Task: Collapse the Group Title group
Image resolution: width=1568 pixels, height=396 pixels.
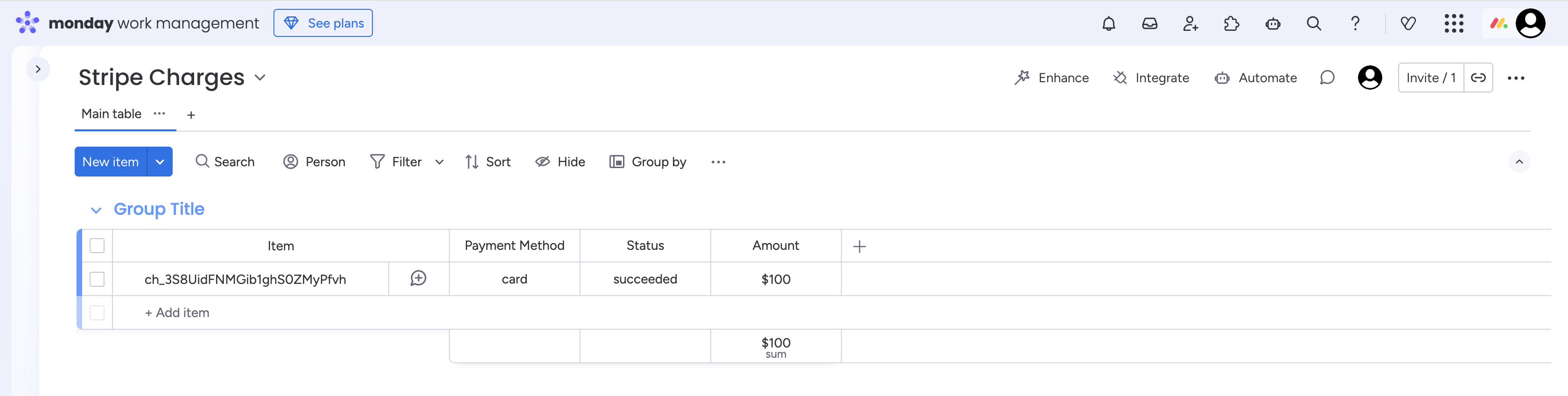Action: point(96,210)
